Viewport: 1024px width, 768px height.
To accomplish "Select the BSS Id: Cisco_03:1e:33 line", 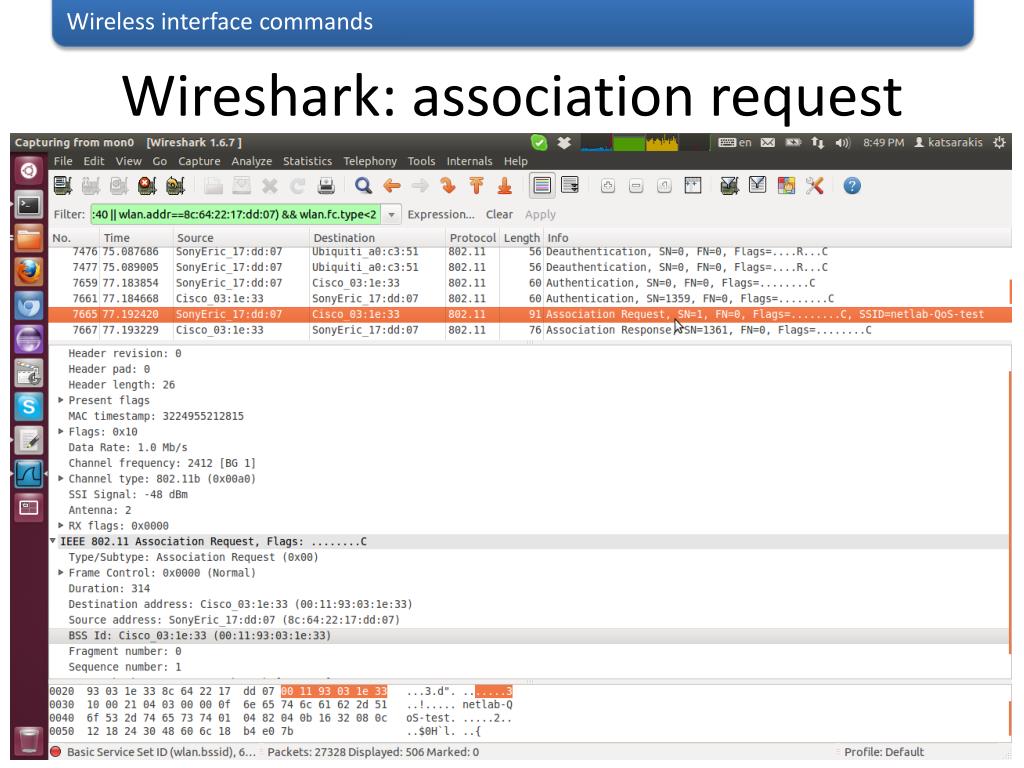I will tap(530, 635).
